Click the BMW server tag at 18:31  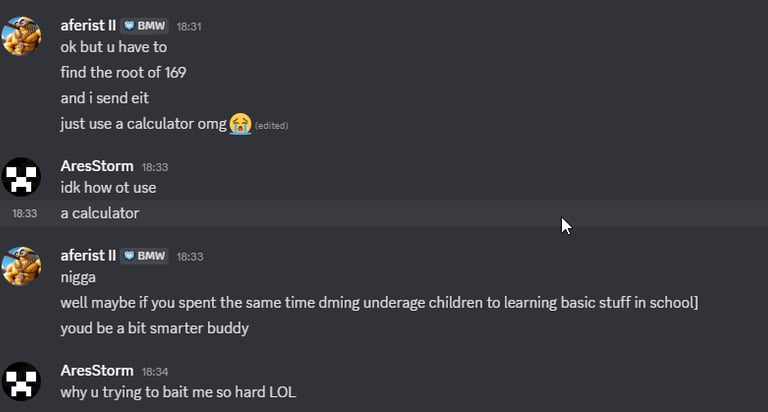click(145, 26)
